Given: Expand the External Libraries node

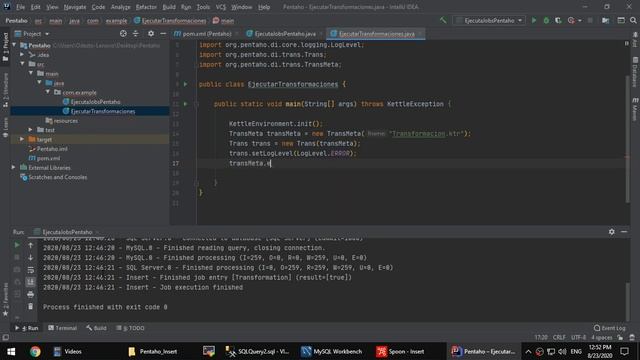Looking at the screenshot, I should pyautogui.click(x=13, y=167).
